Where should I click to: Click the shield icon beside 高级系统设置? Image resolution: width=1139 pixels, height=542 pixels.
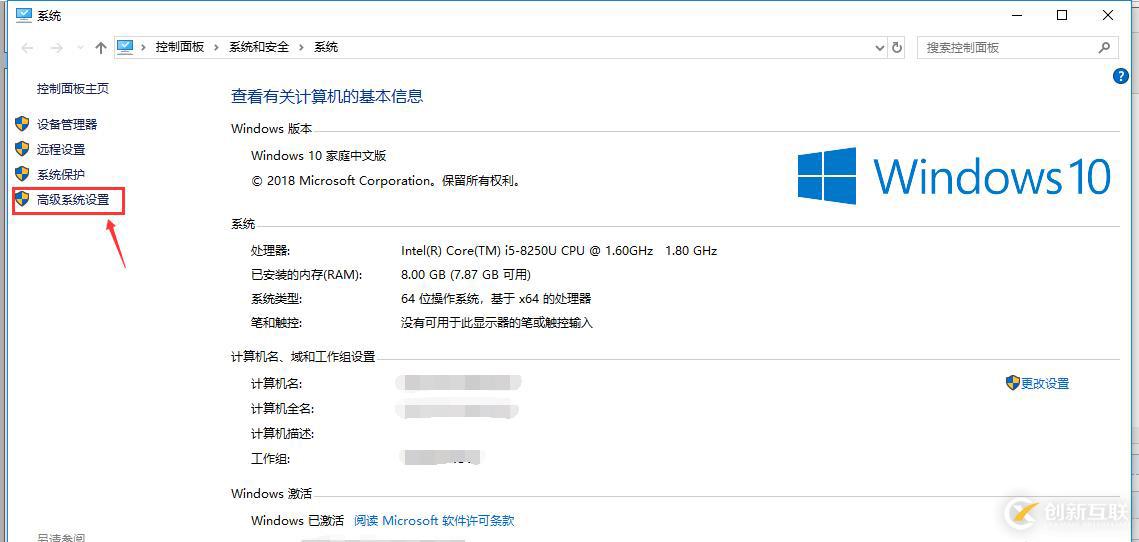(x=22, y=199)
